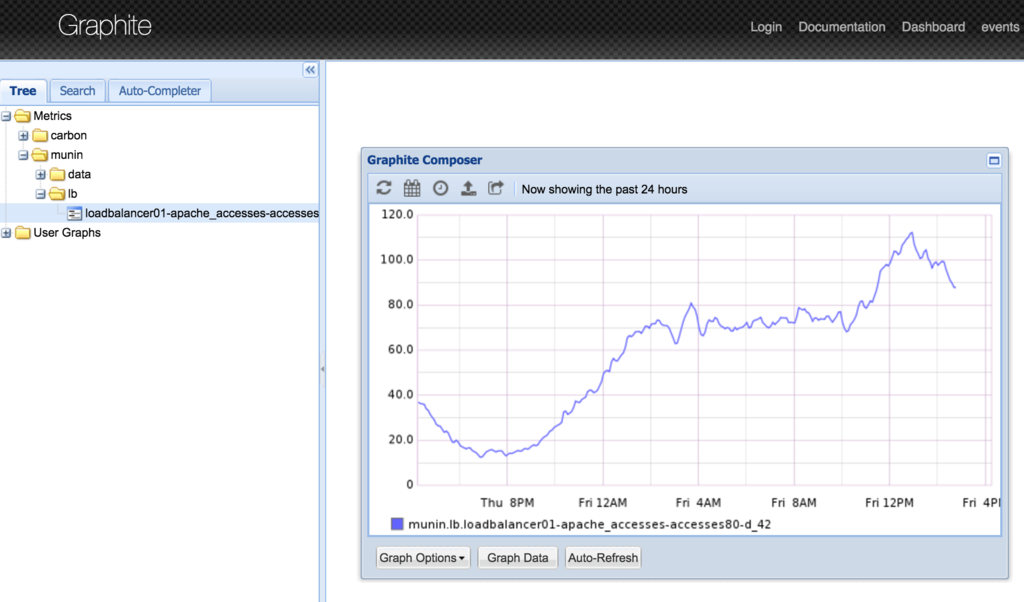Click the lb folder icon
Viewport: 1024px width, 602px height.
[x=57, y=194]
